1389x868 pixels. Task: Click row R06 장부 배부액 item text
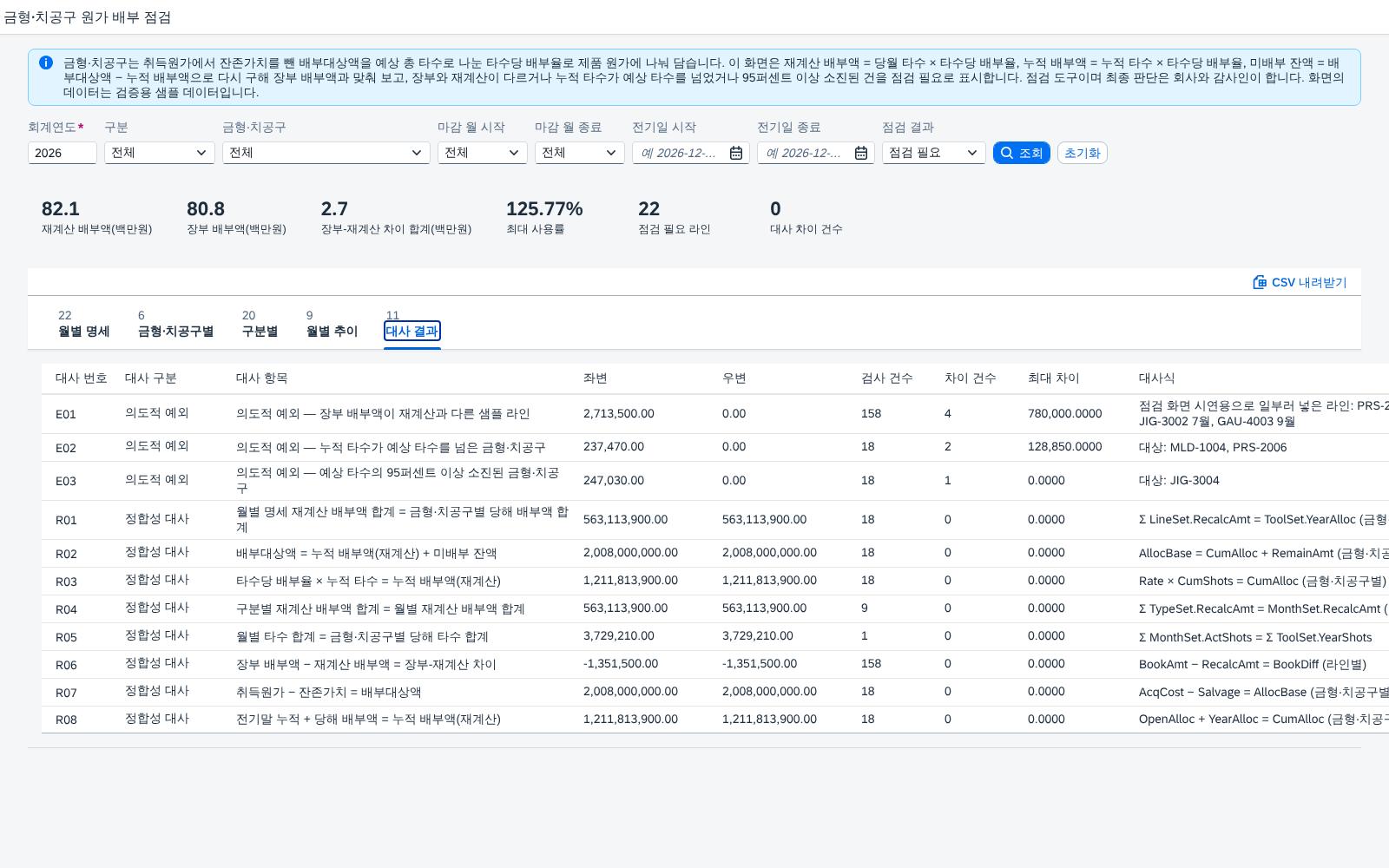[366, 665]
